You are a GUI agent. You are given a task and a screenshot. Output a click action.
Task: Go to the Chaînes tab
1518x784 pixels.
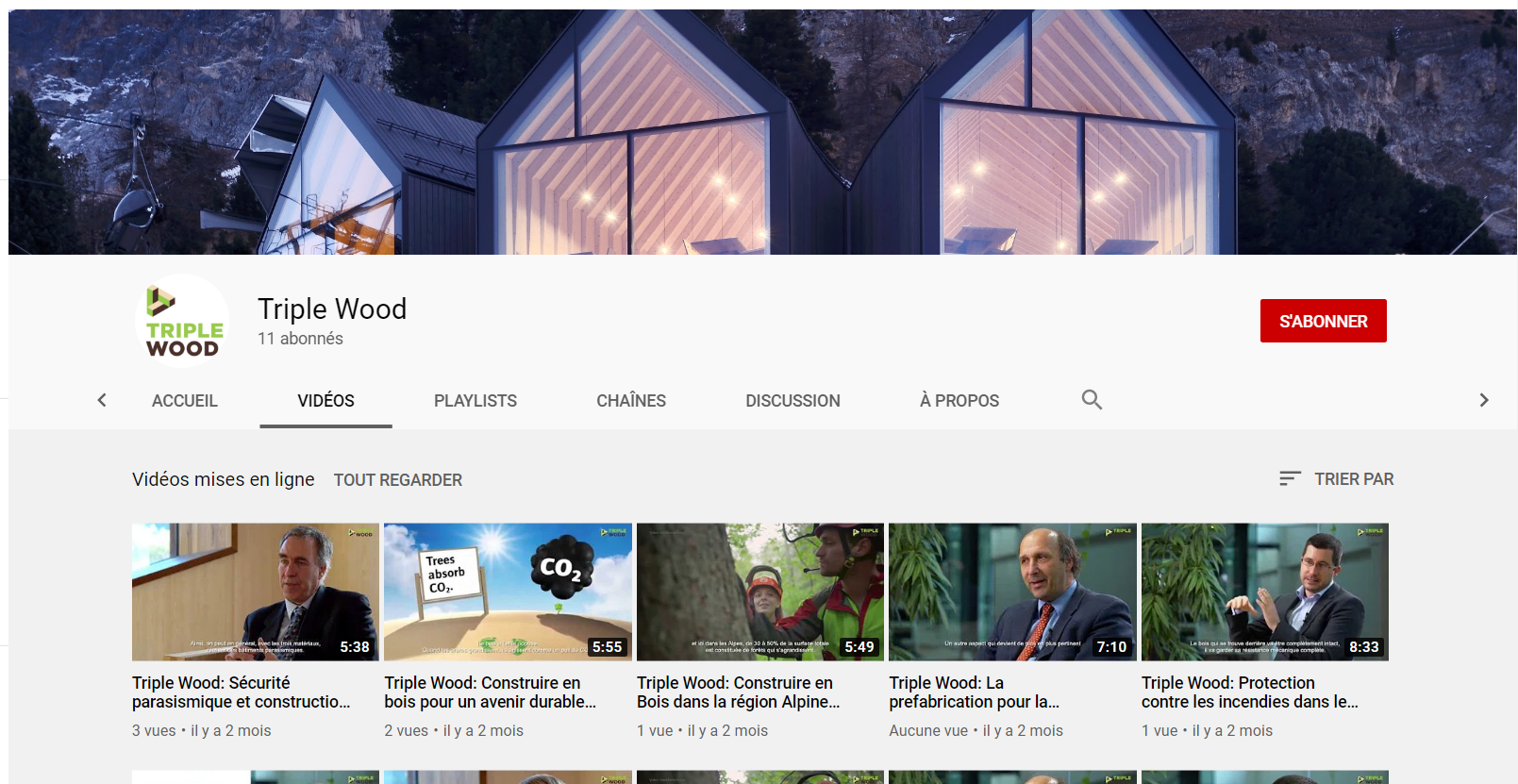pos(631,401)
